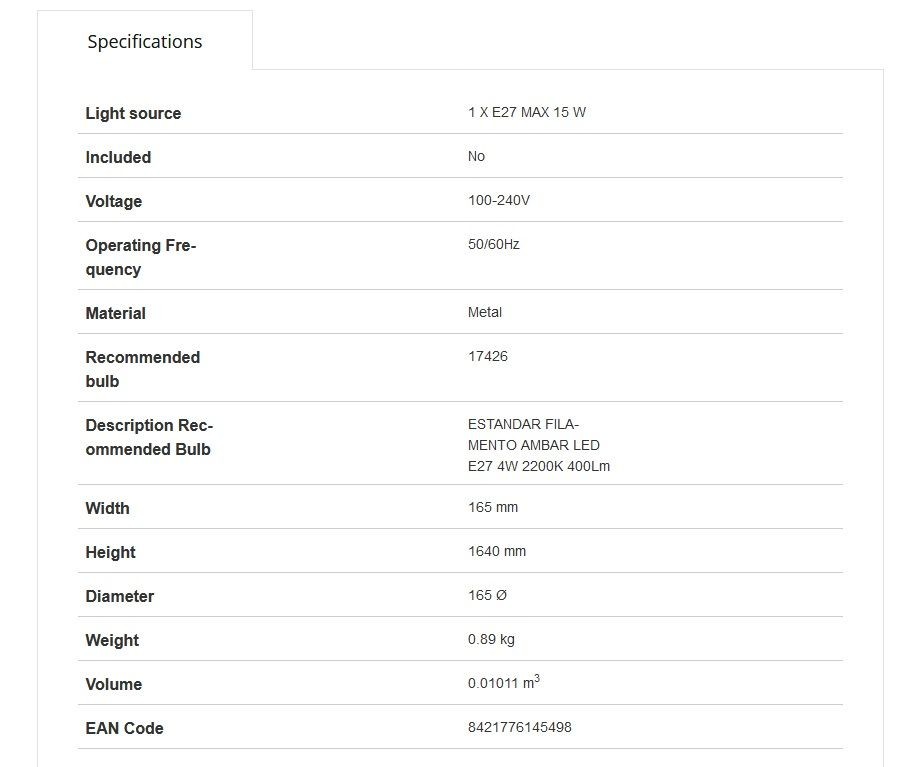Click the Width label
This screenshot has width=906, height=767.
tap(107, 509)
